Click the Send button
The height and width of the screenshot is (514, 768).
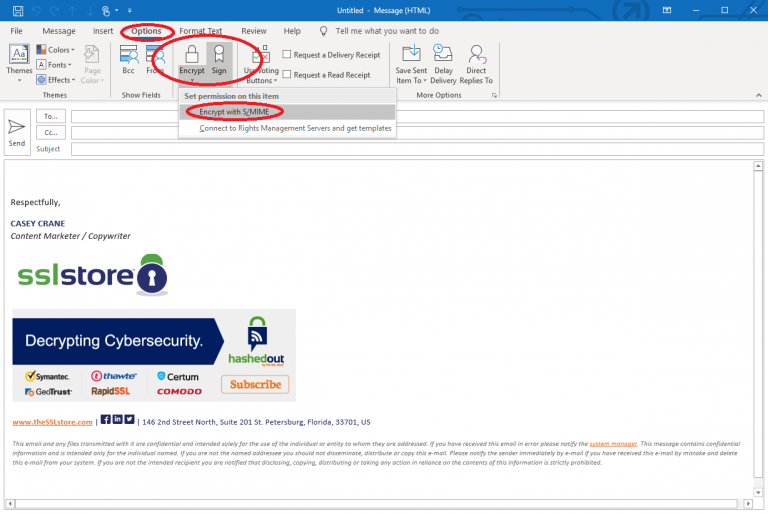pos(17,132)
